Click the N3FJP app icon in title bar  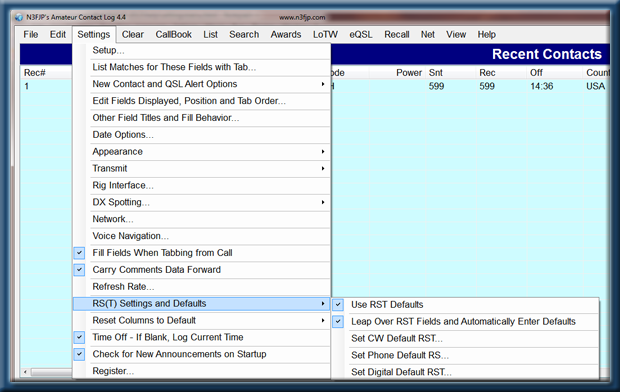point(19,17)
